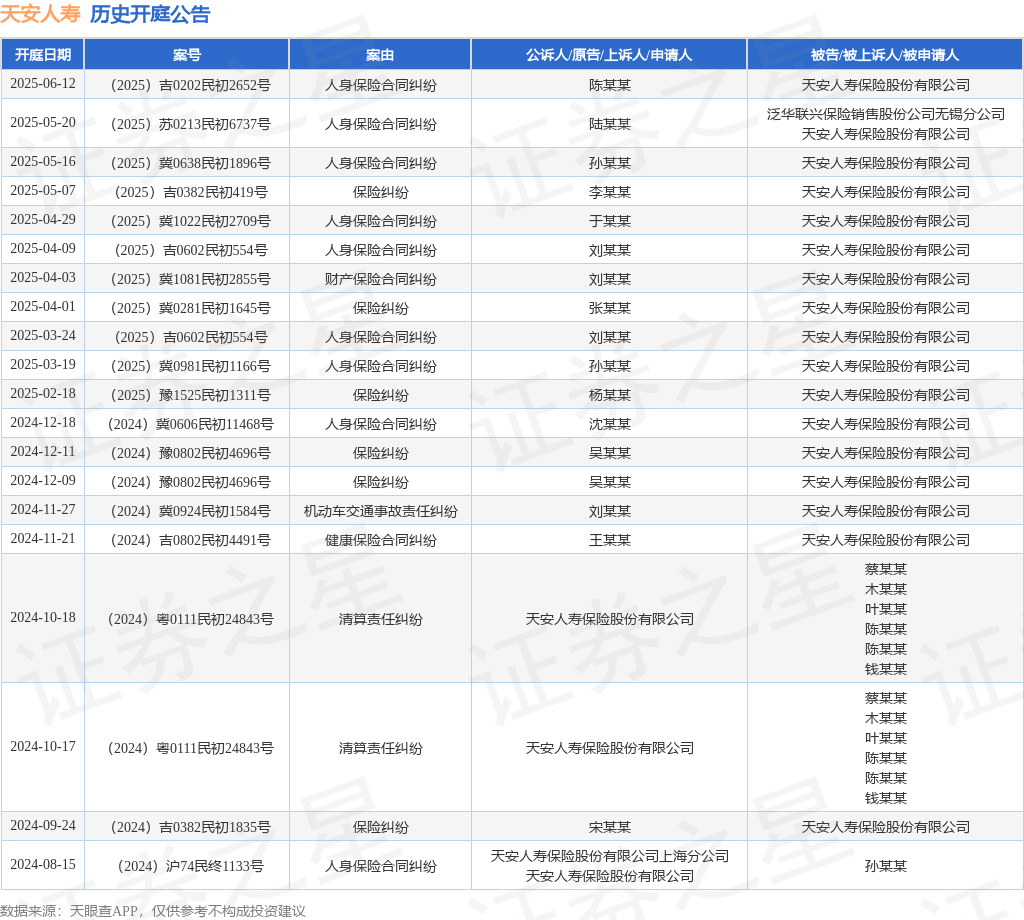Screen dimensions: 1024x920
Task: Click date cell 2025-05-07
Action: [43, 191]
